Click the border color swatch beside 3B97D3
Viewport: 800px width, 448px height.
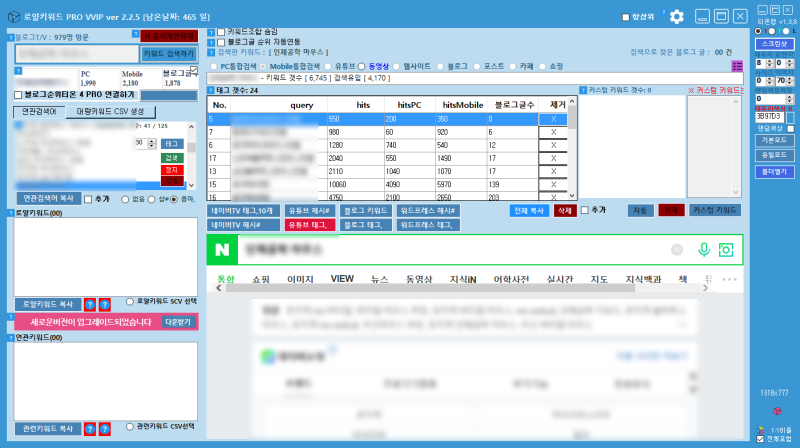coord(790,117)
